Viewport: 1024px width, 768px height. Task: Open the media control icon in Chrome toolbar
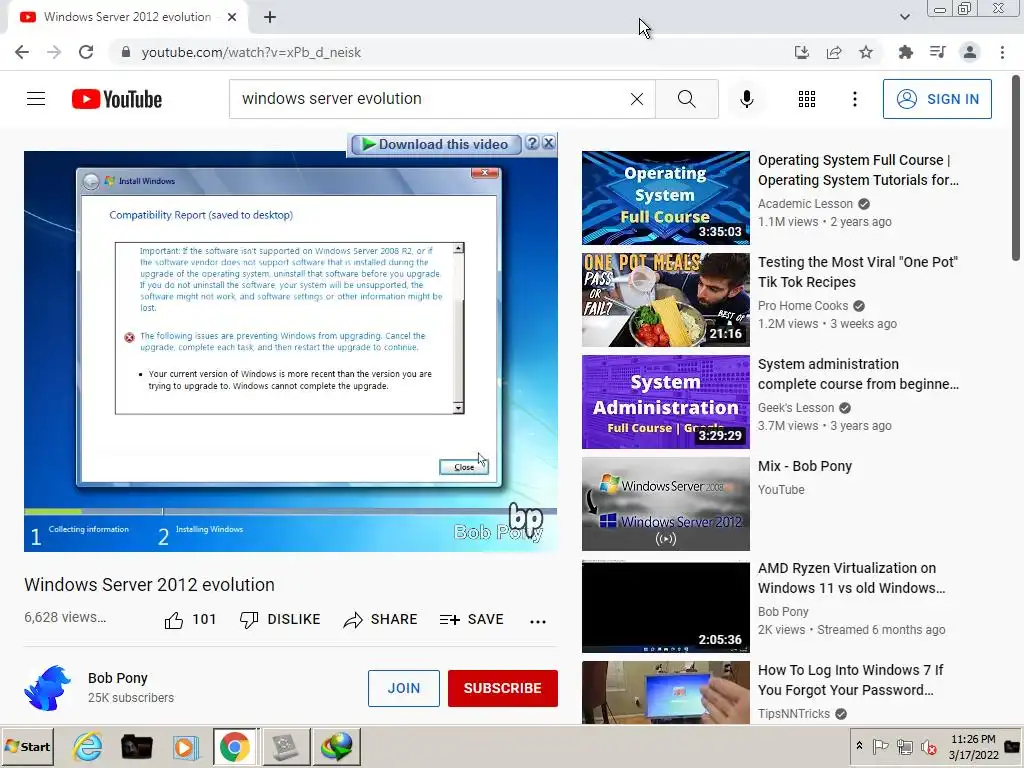(937, 52)
